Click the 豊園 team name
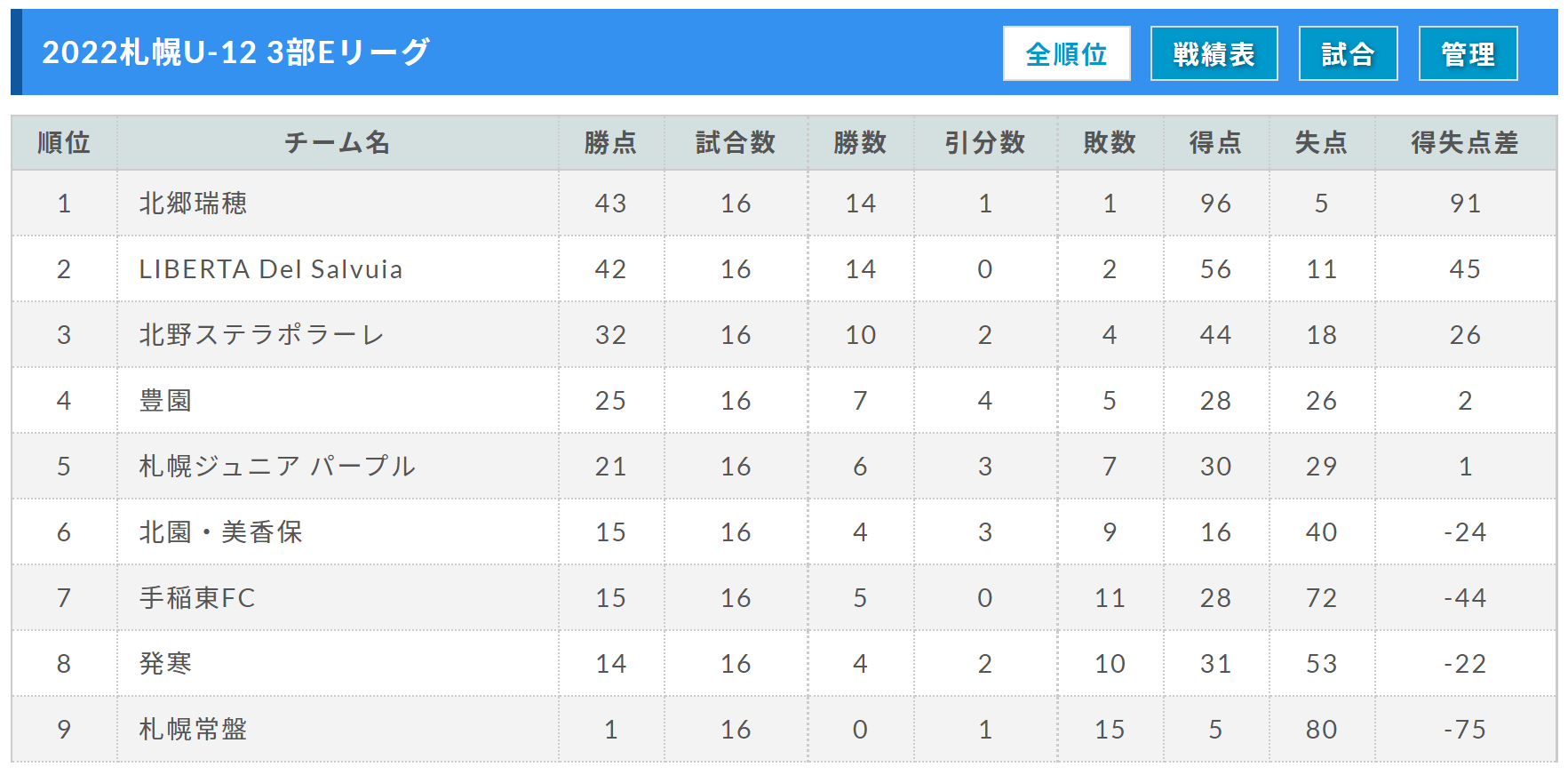Image resolution: width=1568 pixels, height=775 pixels. [x=166, y=401]
